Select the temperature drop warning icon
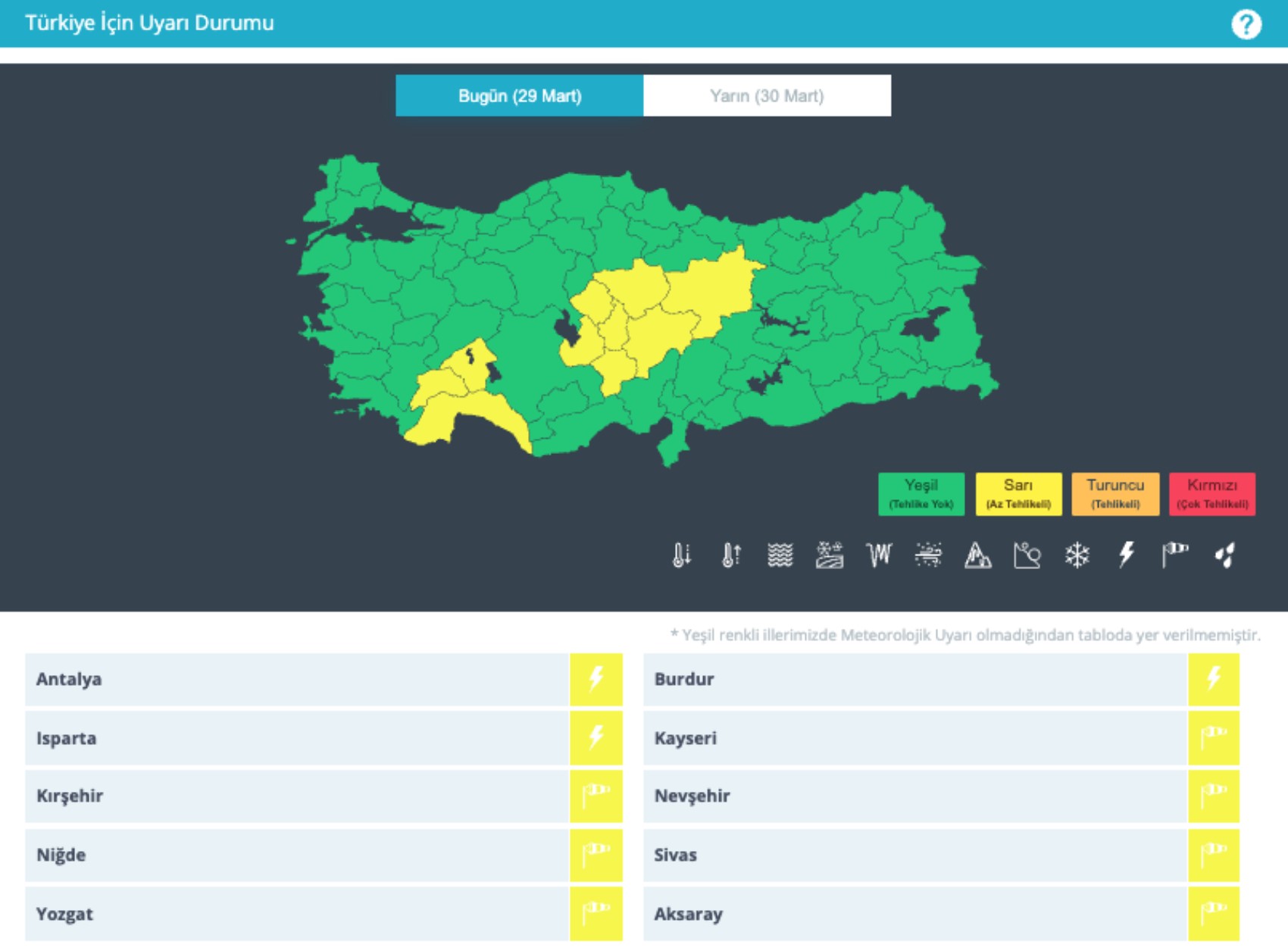This screenshot has width=1288, height=951. 681,555
